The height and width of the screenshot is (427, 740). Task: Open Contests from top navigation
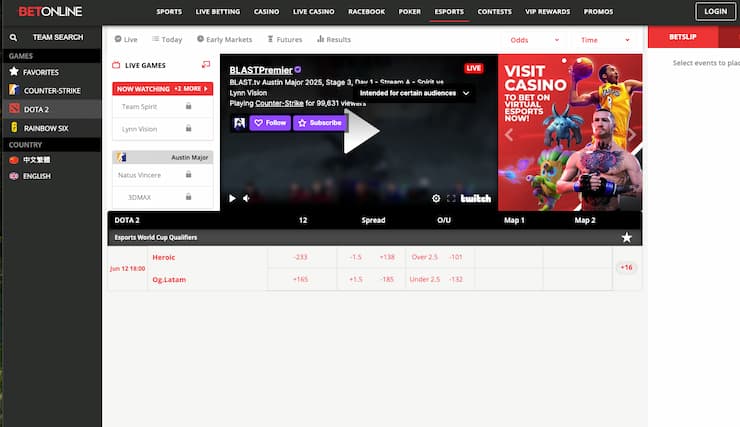click(x=494, y=12)
